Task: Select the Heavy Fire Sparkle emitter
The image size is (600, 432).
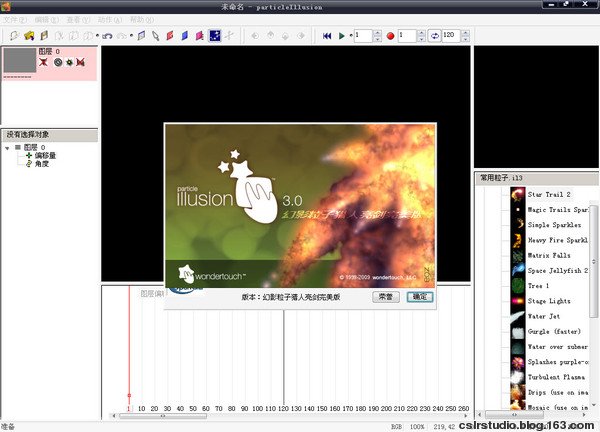Action: pyautogui.click(x=558, y=240)
